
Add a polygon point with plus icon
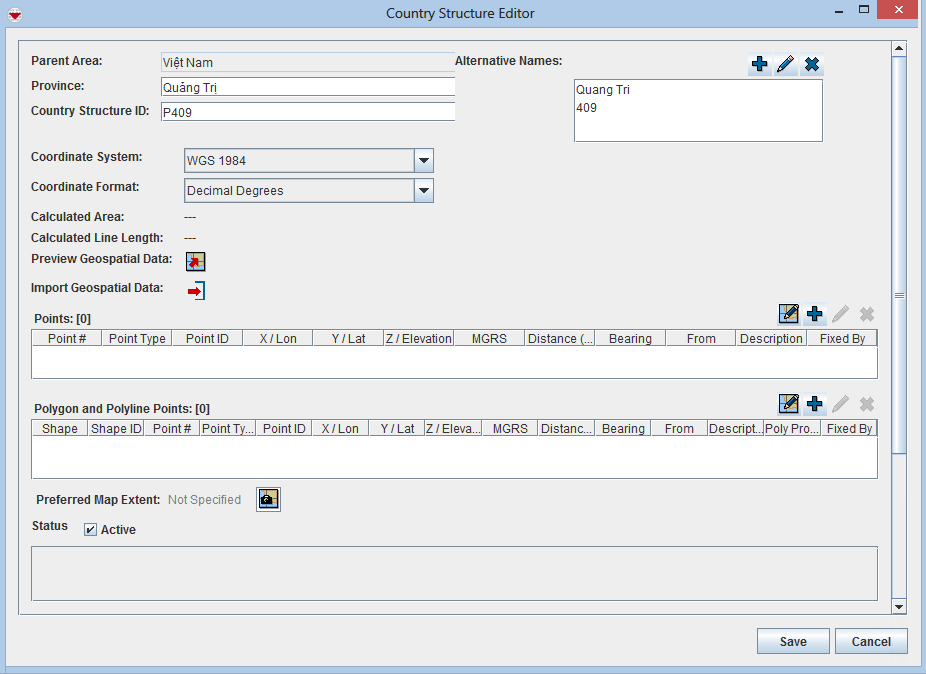pyautogui.click(x=815, y=404)
